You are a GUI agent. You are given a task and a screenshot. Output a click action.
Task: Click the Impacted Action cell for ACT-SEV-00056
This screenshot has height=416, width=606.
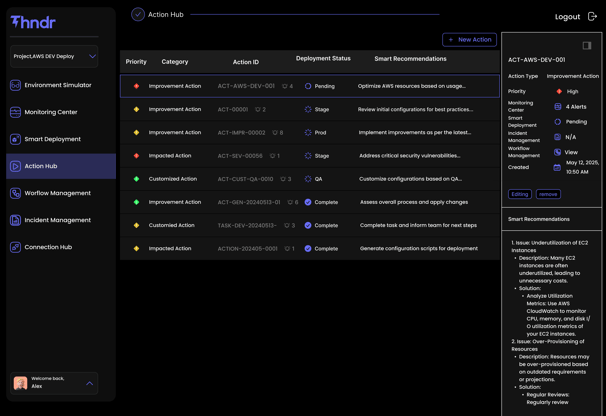[x=170, y=155]
